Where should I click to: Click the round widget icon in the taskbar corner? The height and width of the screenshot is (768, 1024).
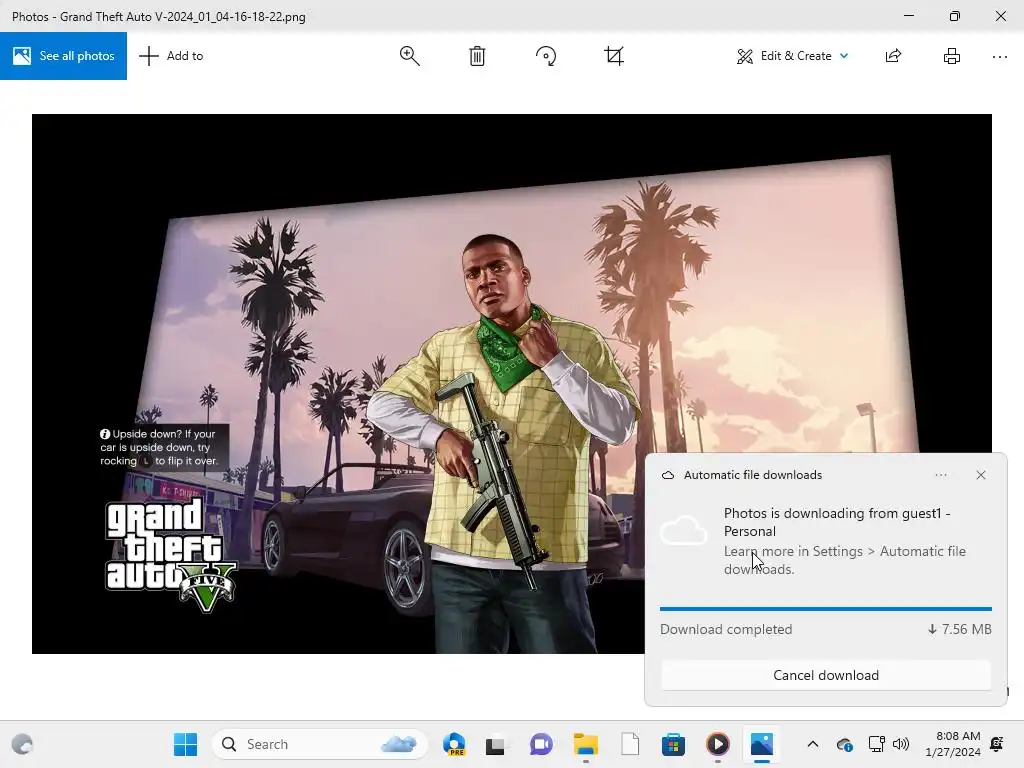[22, 744]
